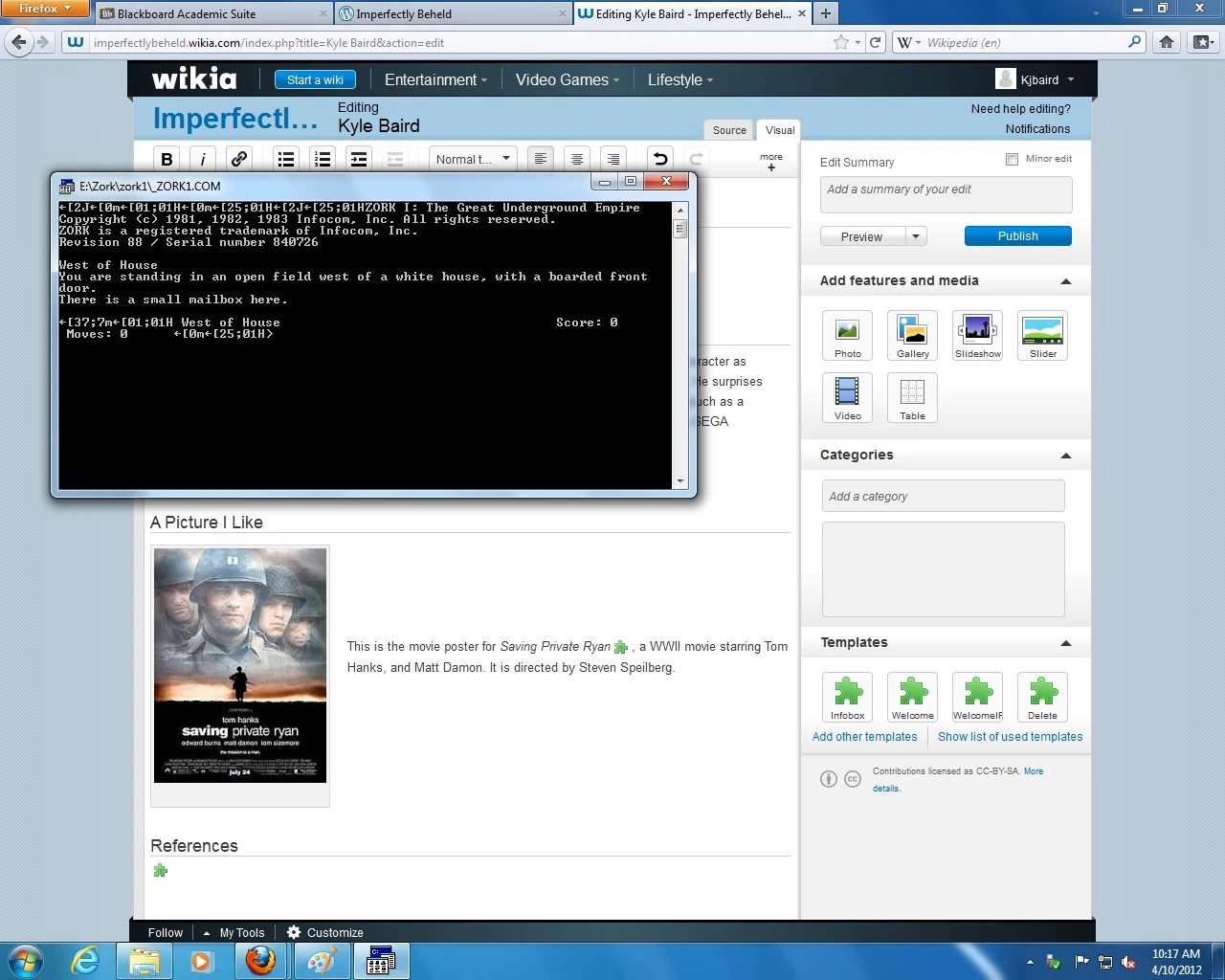Go to the Firefox home page
Viewport: 1225px width, 980px height.
tap(1166, 42)
